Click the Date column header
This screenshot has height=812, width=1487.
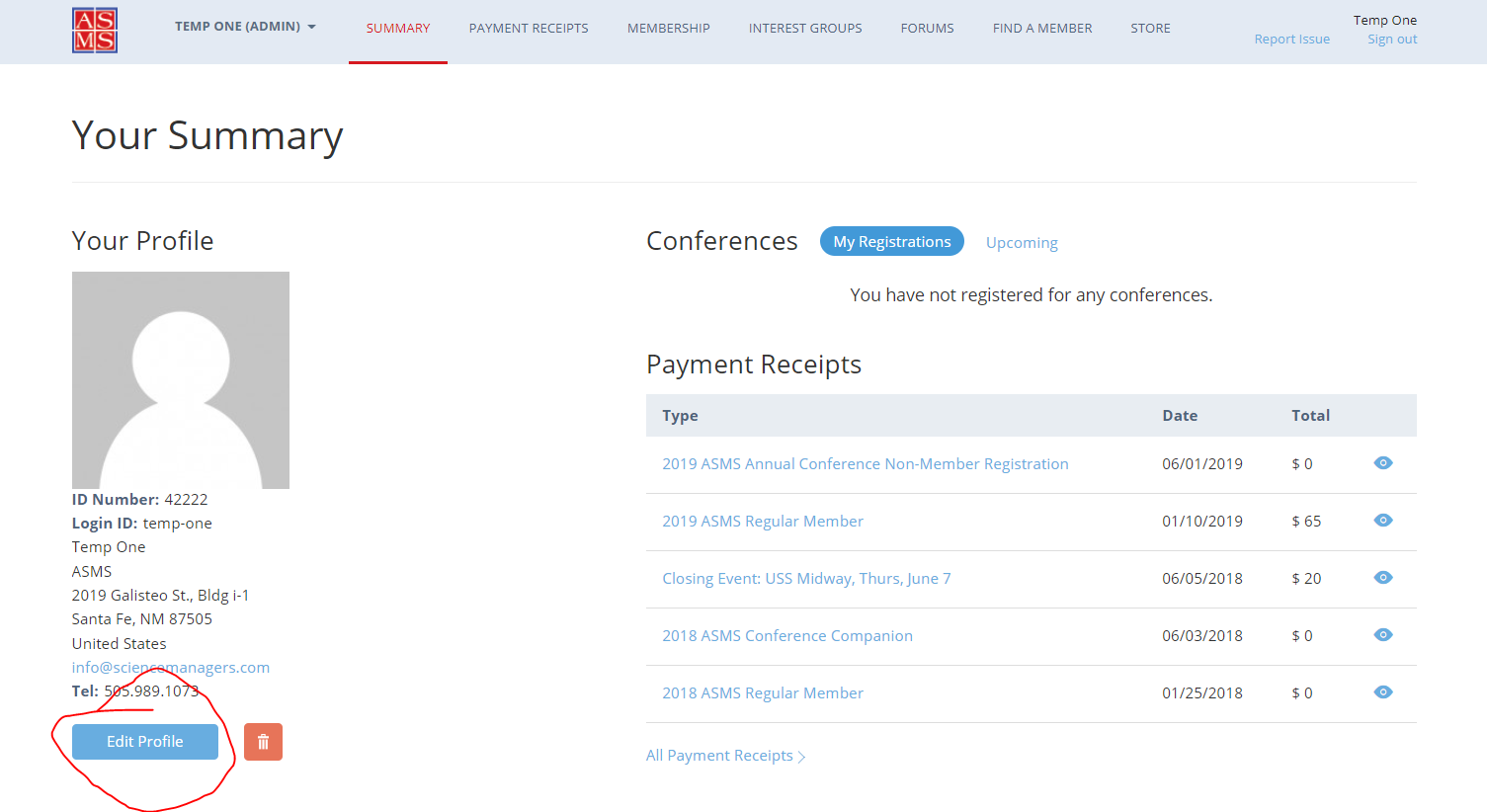tap(1180, 416)
